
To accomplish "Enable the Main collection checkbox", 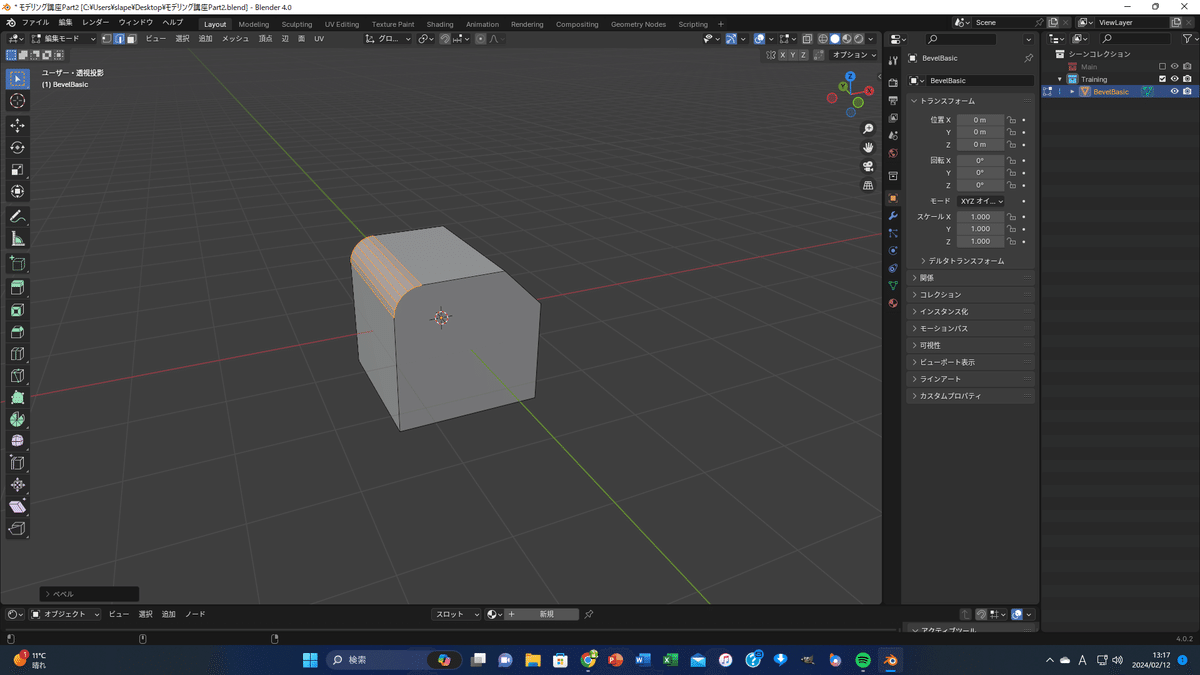I will point(1162,67).
